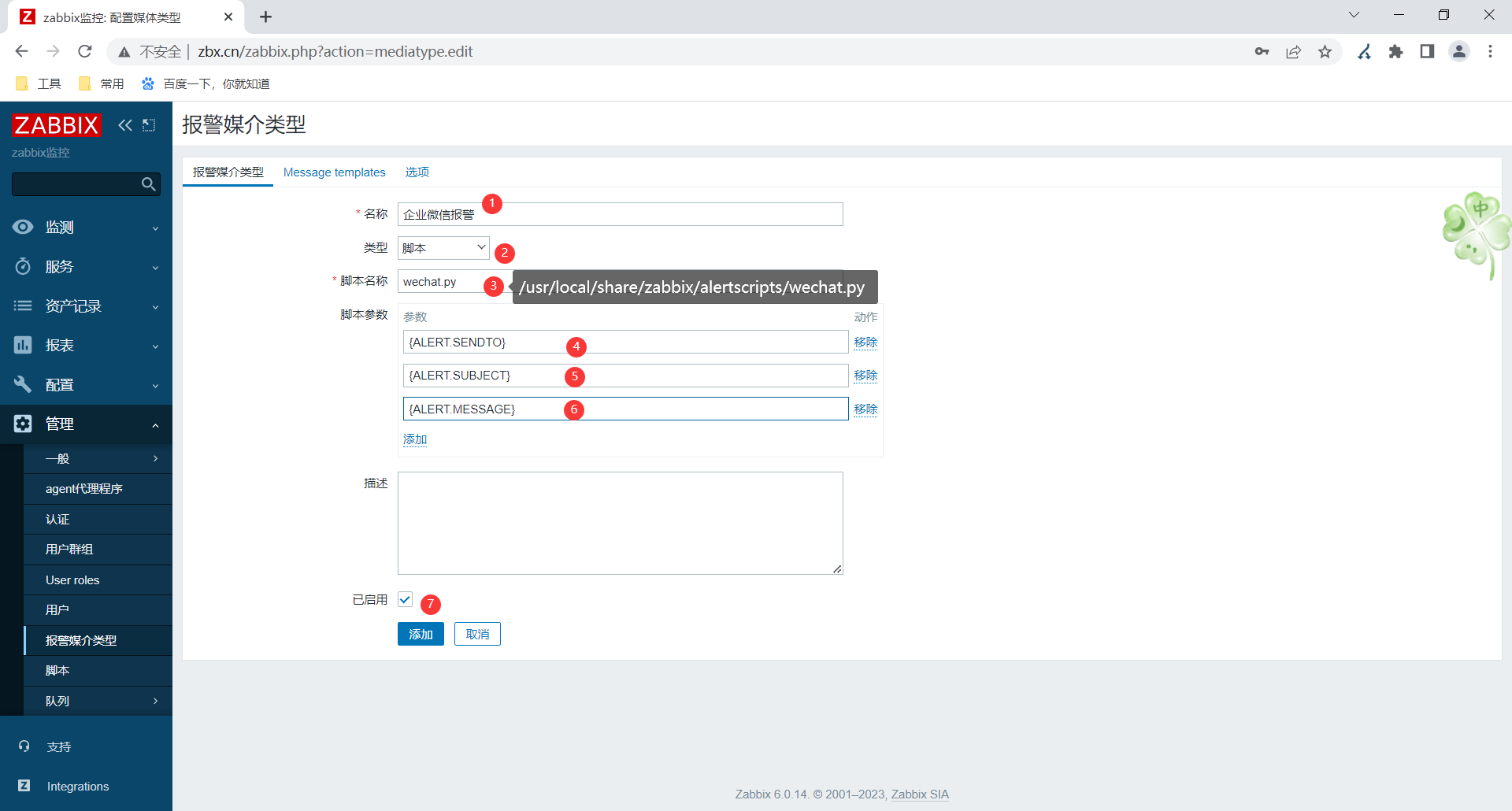
Task: Click the browser address bar URL
Action: pos(335,51)
